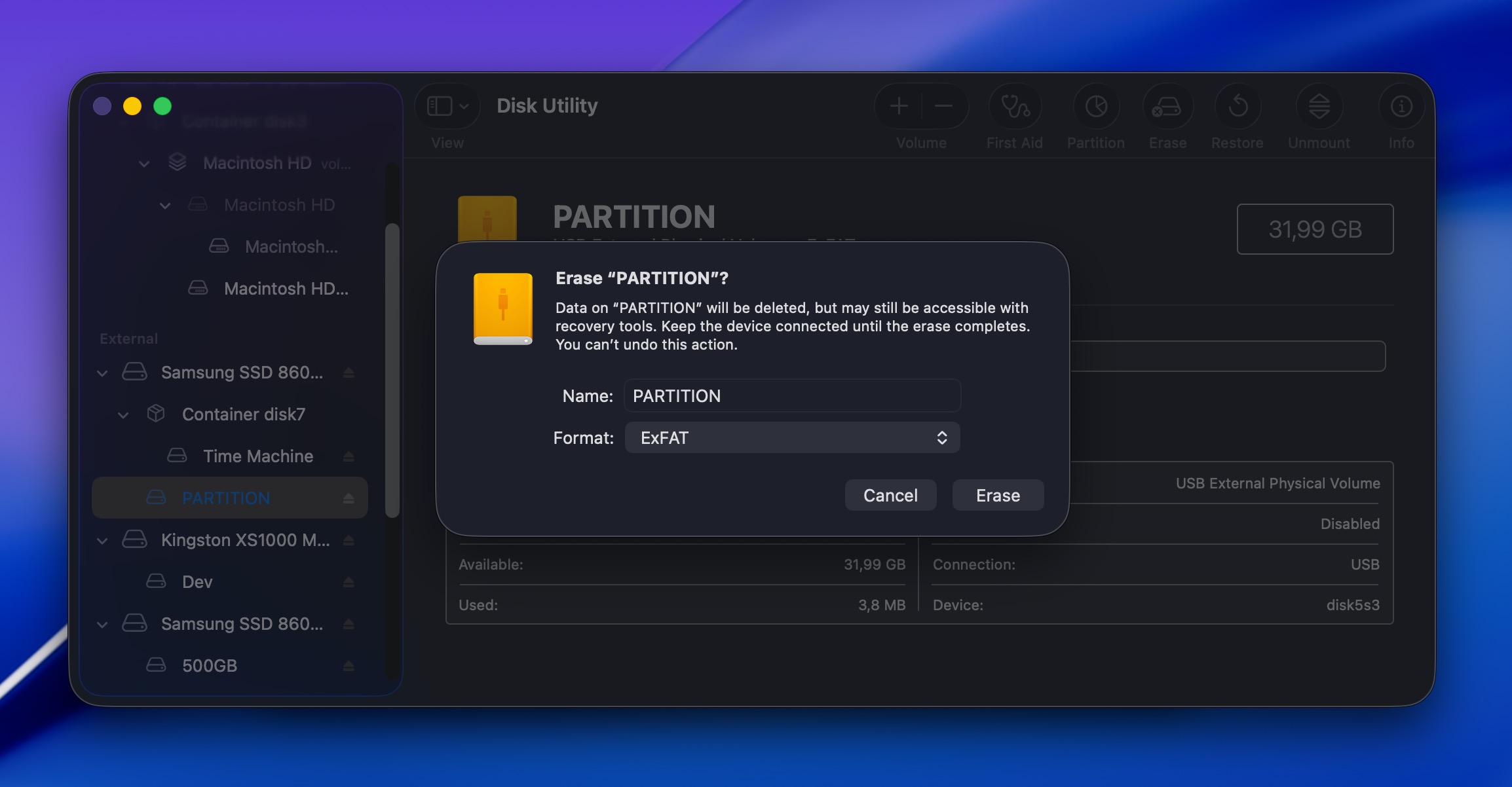The image size is (1512, 787).
Task: Collapse the Container disk7 tree
Action: pyautogui.click(x=122, y=414)
